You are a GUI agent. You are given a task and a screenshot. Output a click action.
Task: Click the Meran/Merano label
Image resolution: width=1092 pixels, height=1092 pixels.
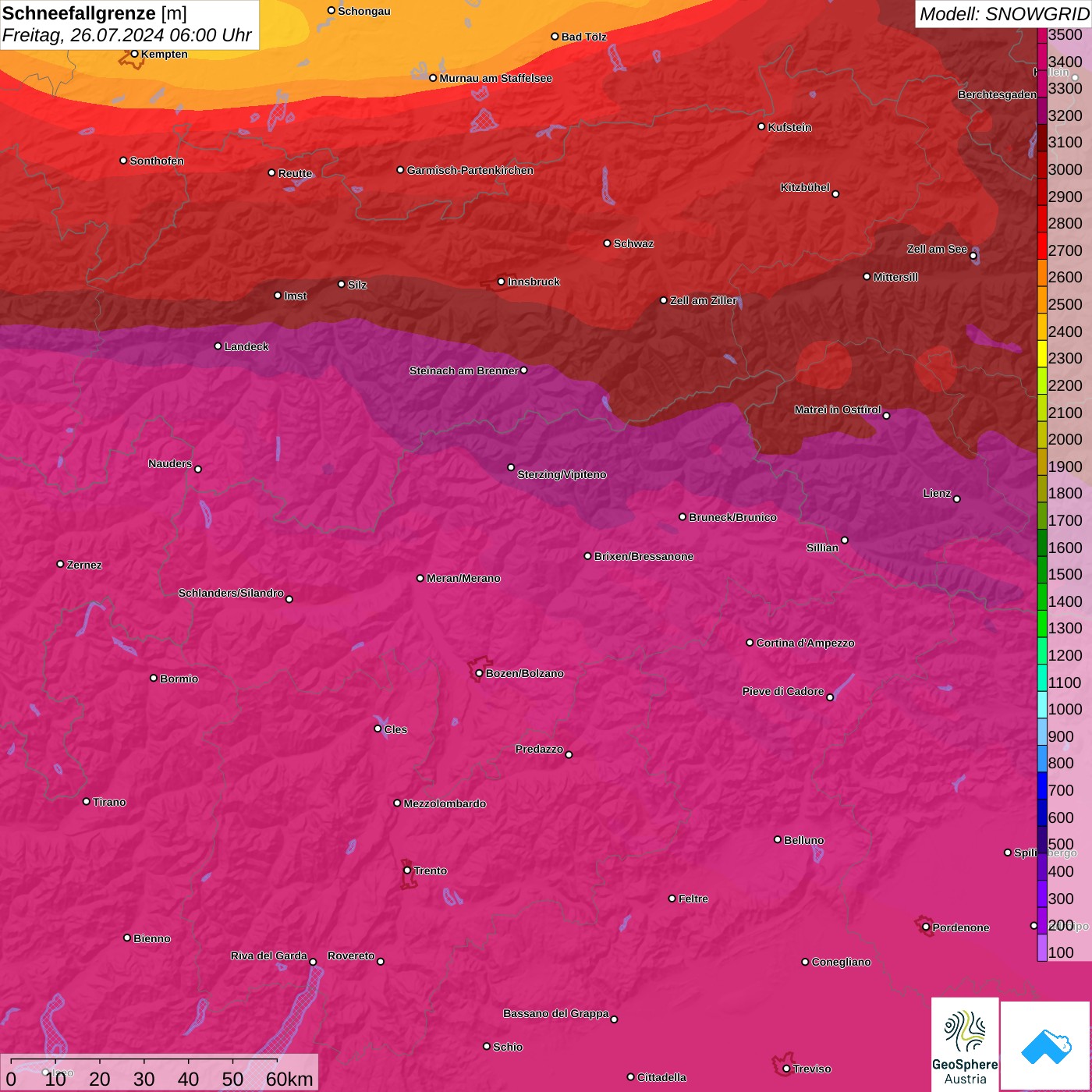click(463, 578)
